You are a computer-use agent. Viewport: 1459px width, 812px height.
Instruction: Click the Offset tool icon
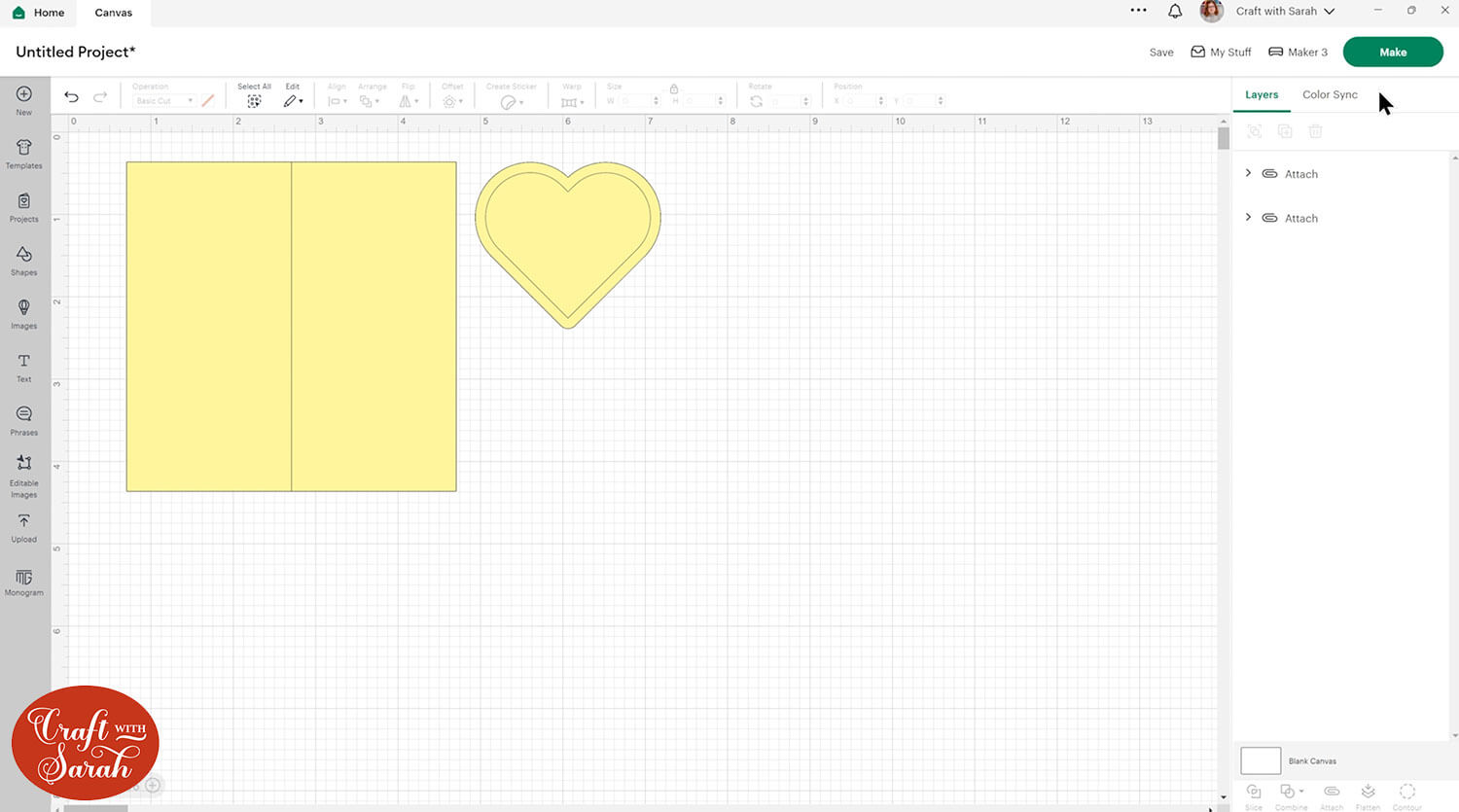[x=449, y=101]
